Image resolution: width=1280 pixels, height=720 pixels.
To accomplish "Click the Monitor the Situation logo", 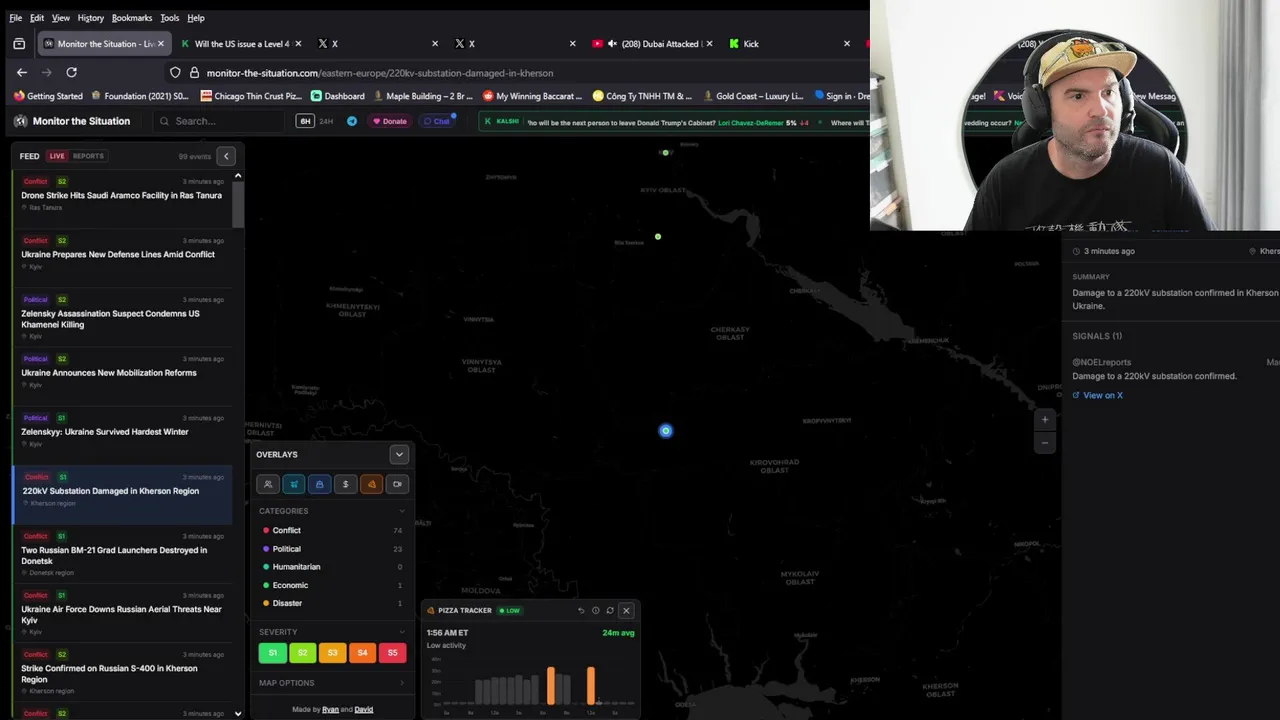I will (x=72, y=121).
